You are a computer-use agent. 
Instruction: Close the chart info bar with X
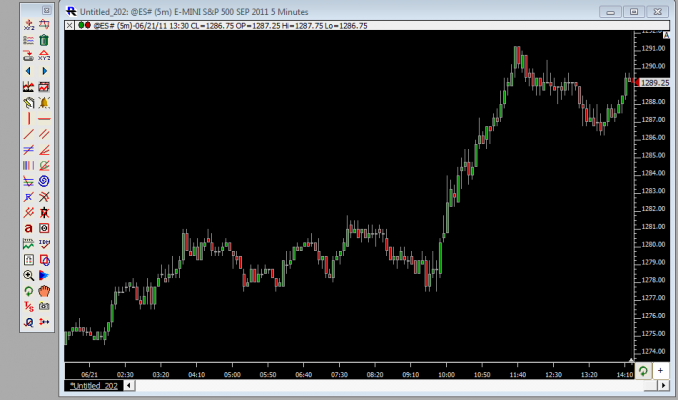coord(69,24)
